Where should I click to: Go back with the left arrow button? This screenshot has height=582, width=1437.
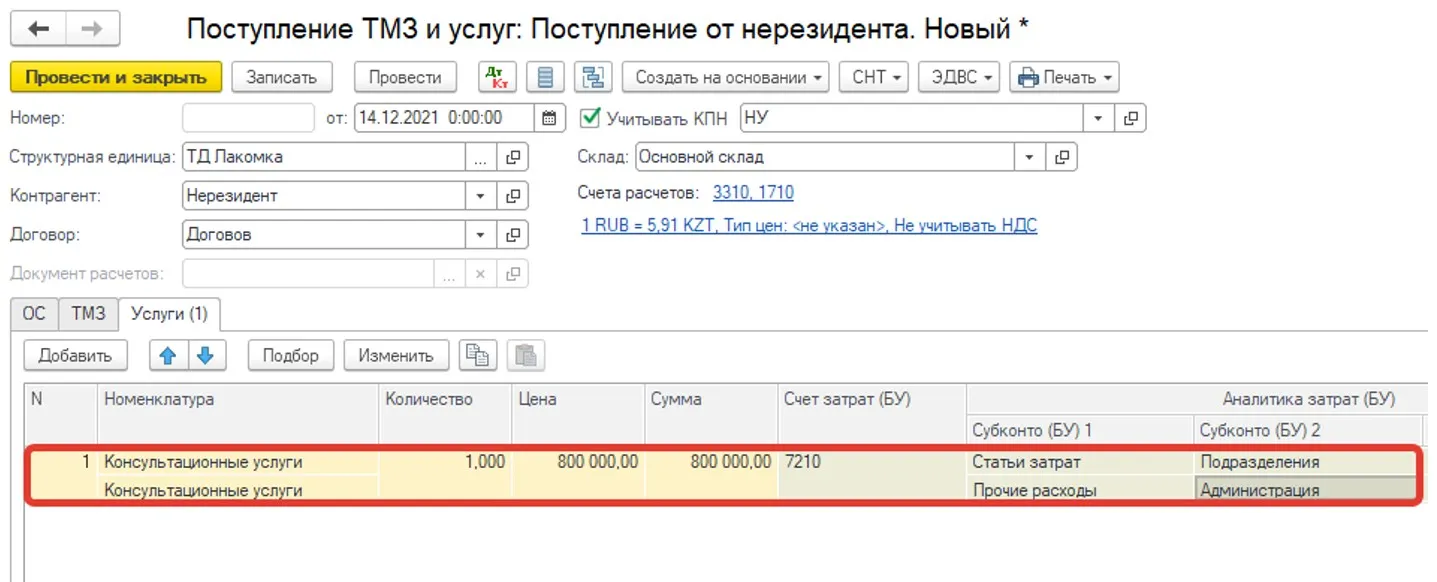[38, 29]
